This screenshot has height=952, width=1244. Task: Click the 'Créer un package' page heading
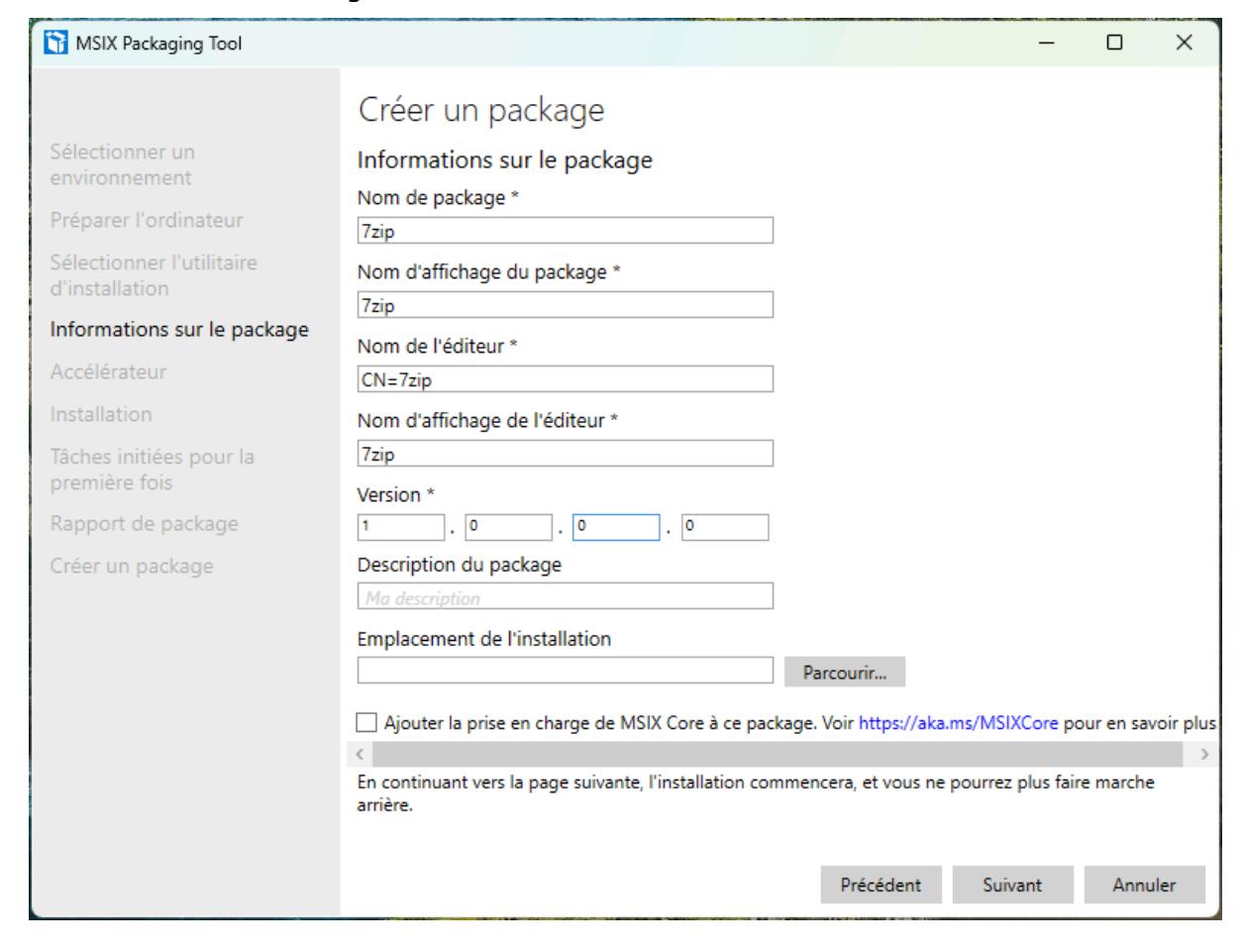click(480, 111)
